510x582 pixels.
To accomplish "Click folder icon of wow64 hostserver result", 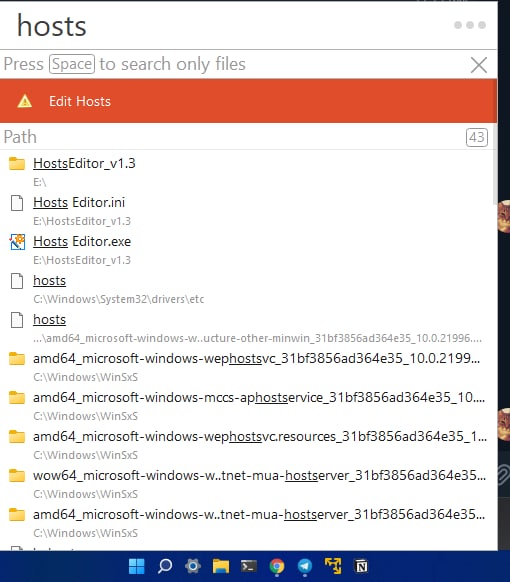I will click(17, 475).
